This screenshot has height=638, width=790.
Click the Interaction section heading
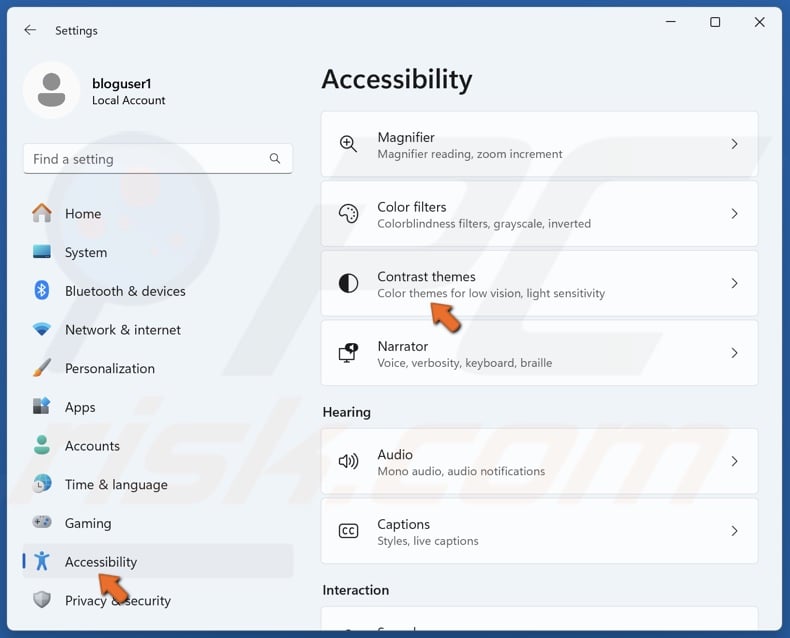(x=356, y=590)
